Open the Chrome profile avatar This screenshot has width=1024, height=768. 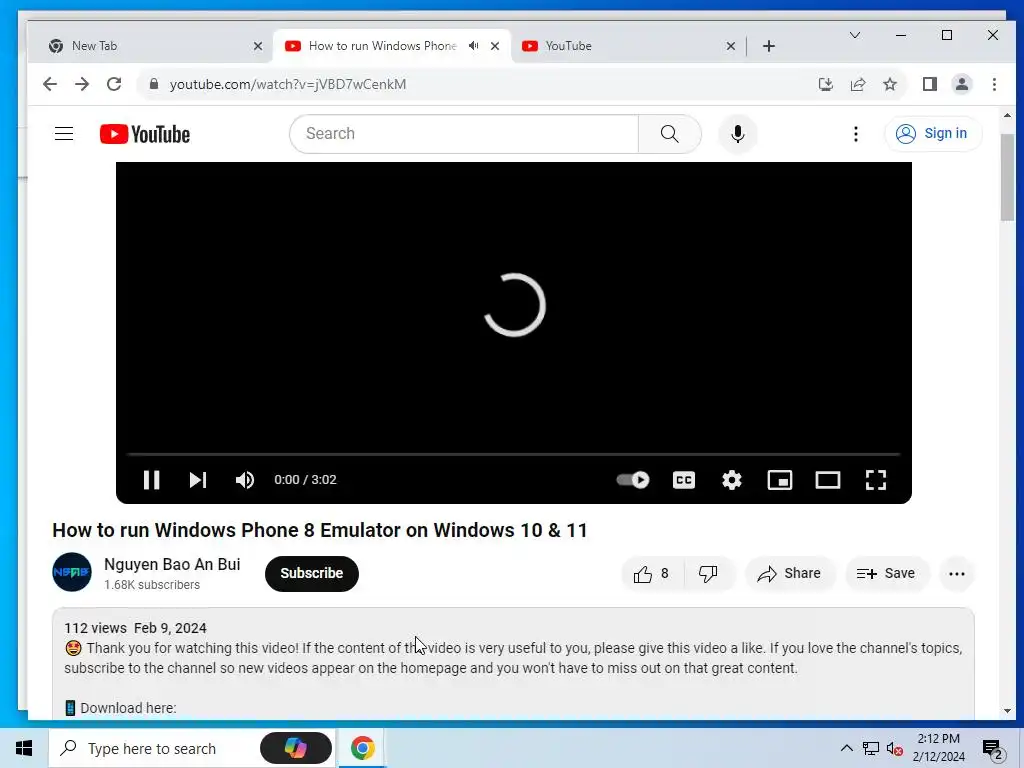962,84
